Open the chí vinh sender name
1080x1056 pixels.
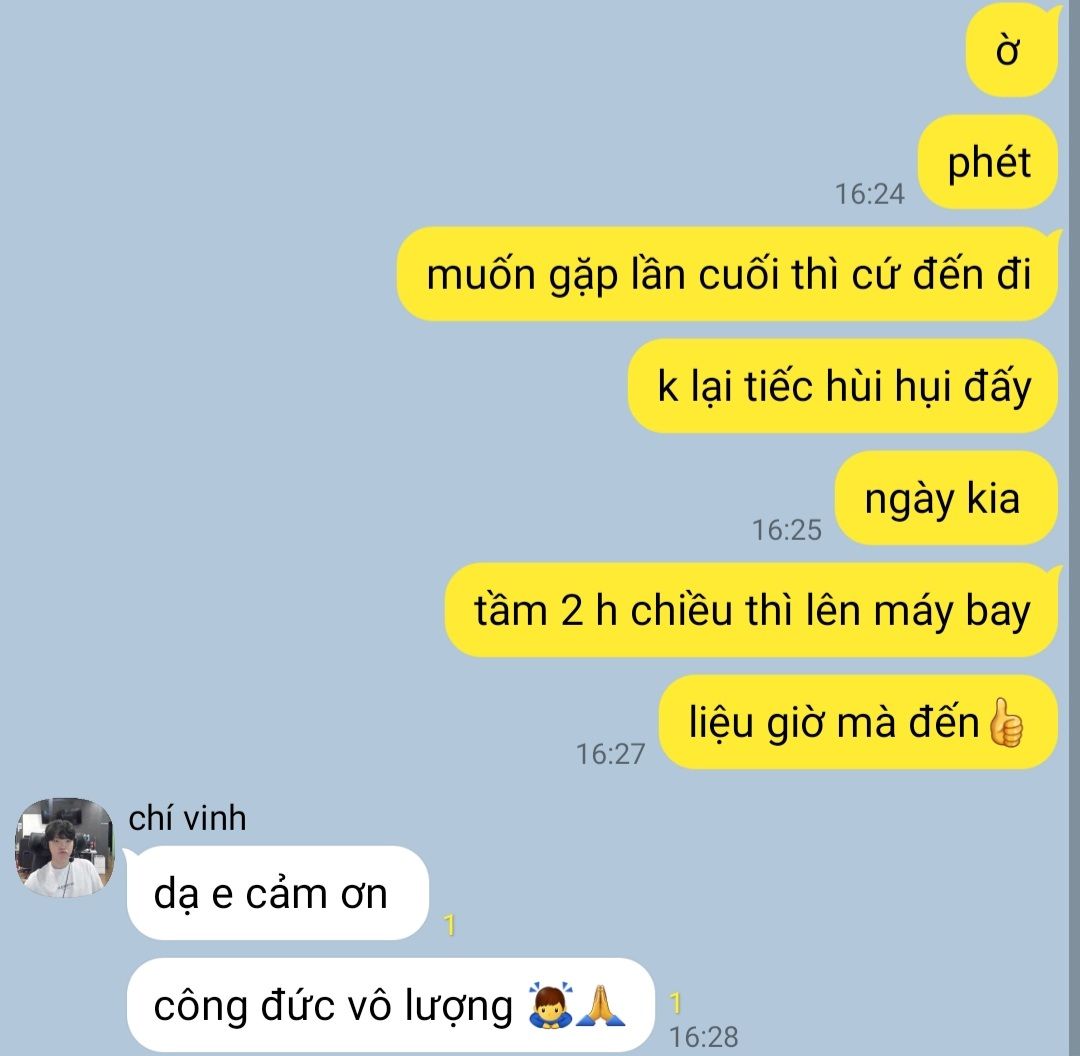[187, 818]
